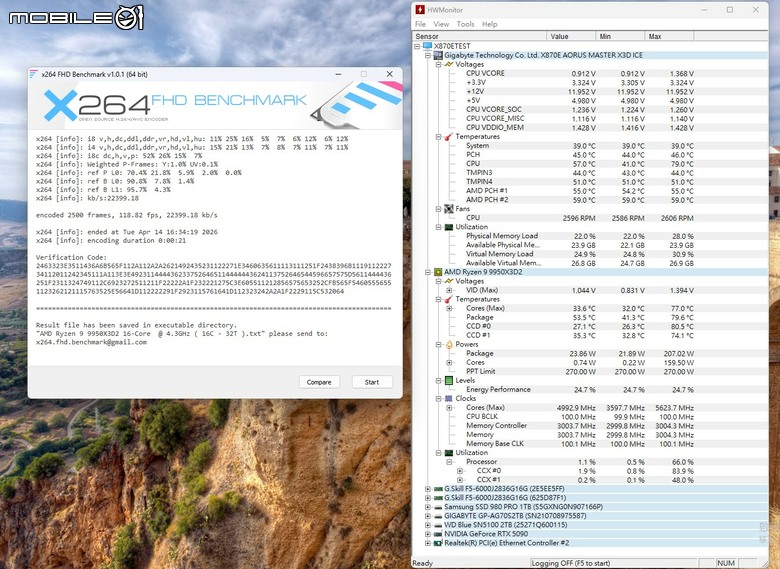Collapse the AMD Ryzen 9 9950X3D2 node
This screenshot has height=569, width=780.
pyautogui.click(x=428, y=272)
